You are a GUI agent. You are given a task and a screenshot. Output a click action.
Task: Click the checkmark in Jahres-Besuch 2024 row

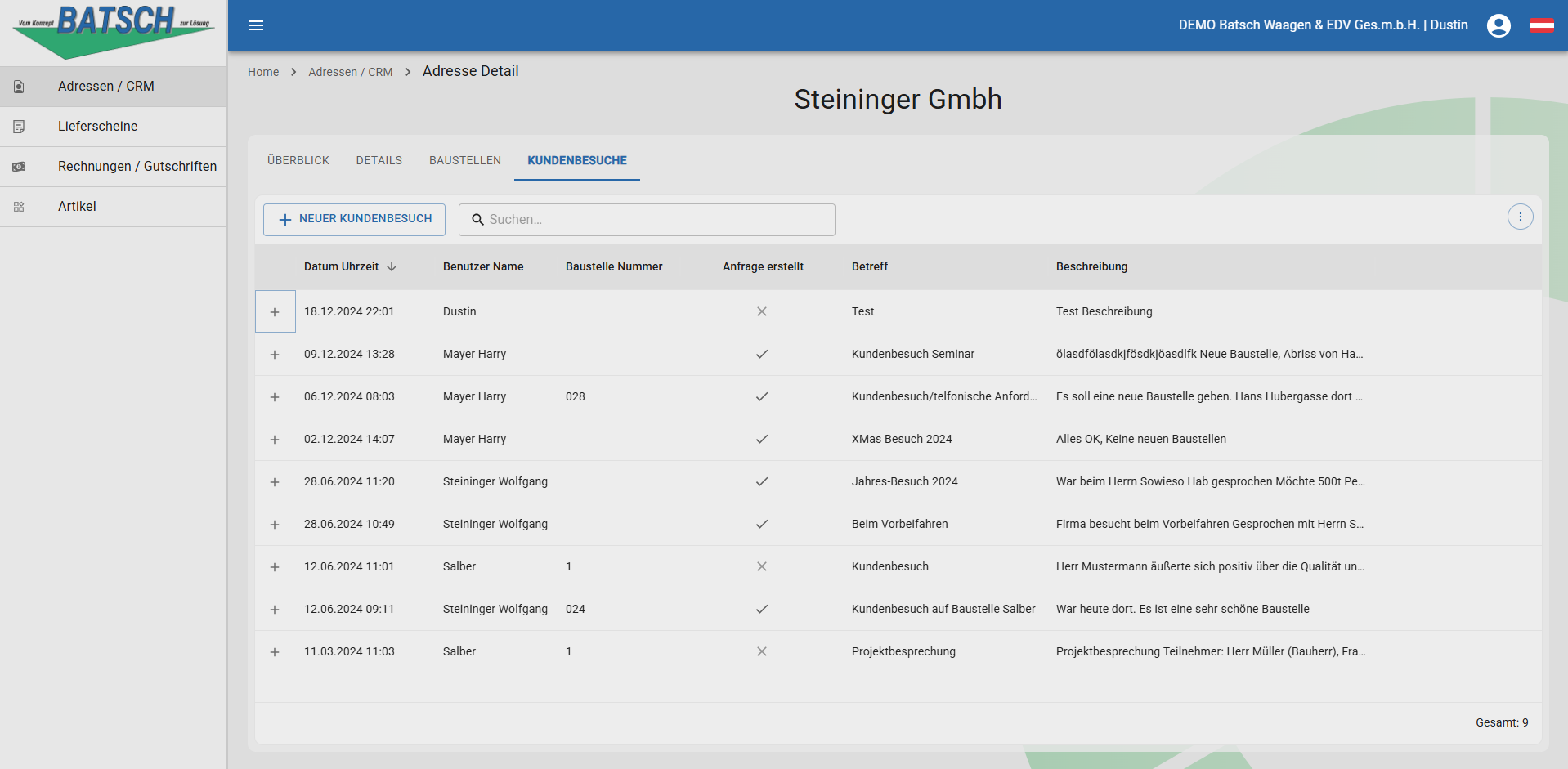point(762,481)
